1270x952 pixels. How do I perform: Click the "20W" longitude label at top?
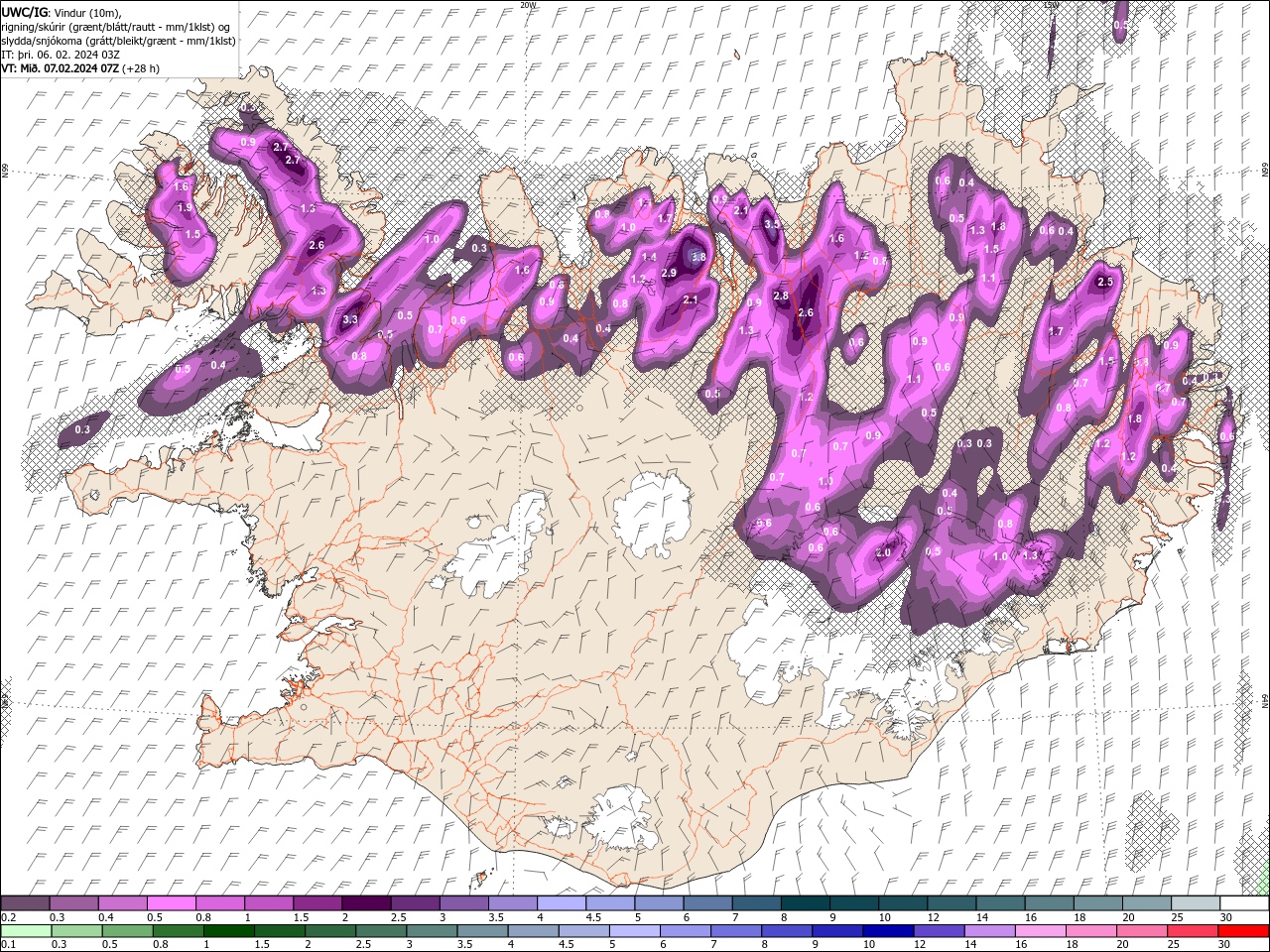[528, 5]
